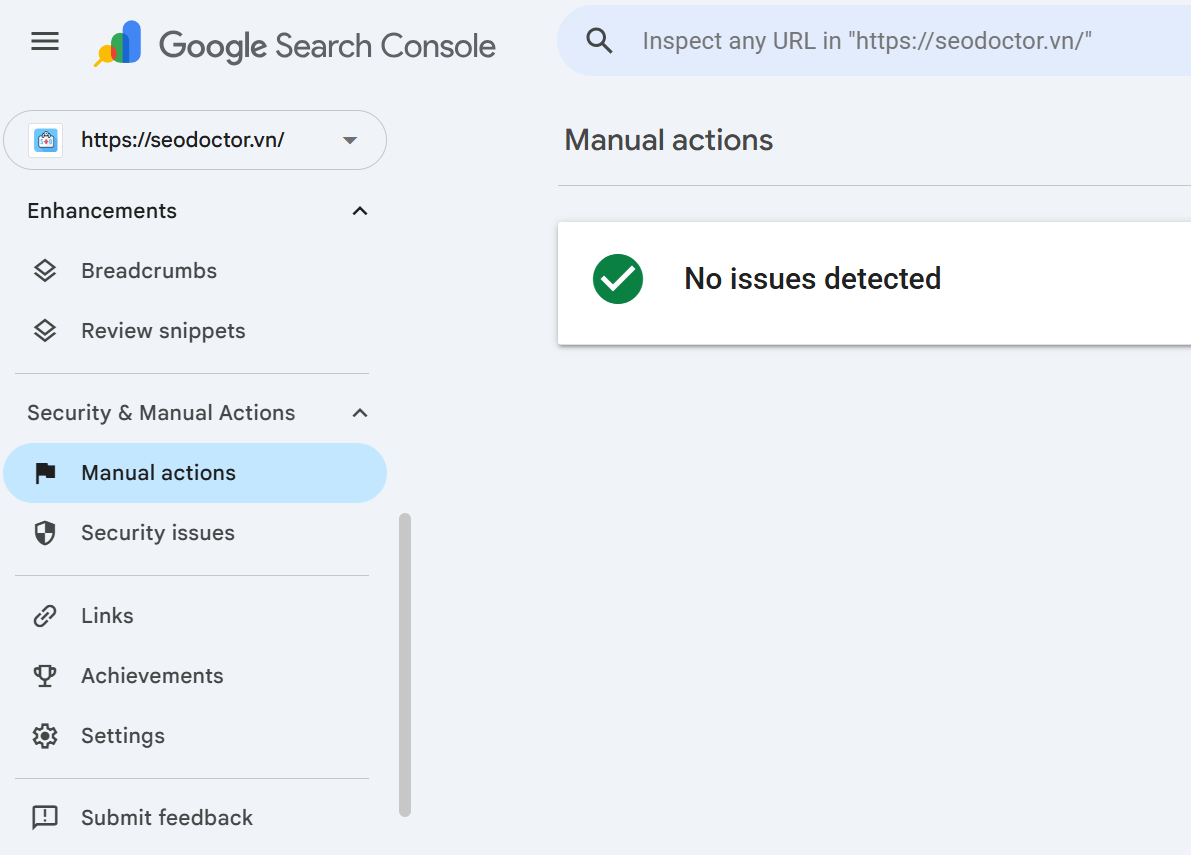Click the Google Search Console logo
1191x855 pixels.
click(x=295, y=44)
